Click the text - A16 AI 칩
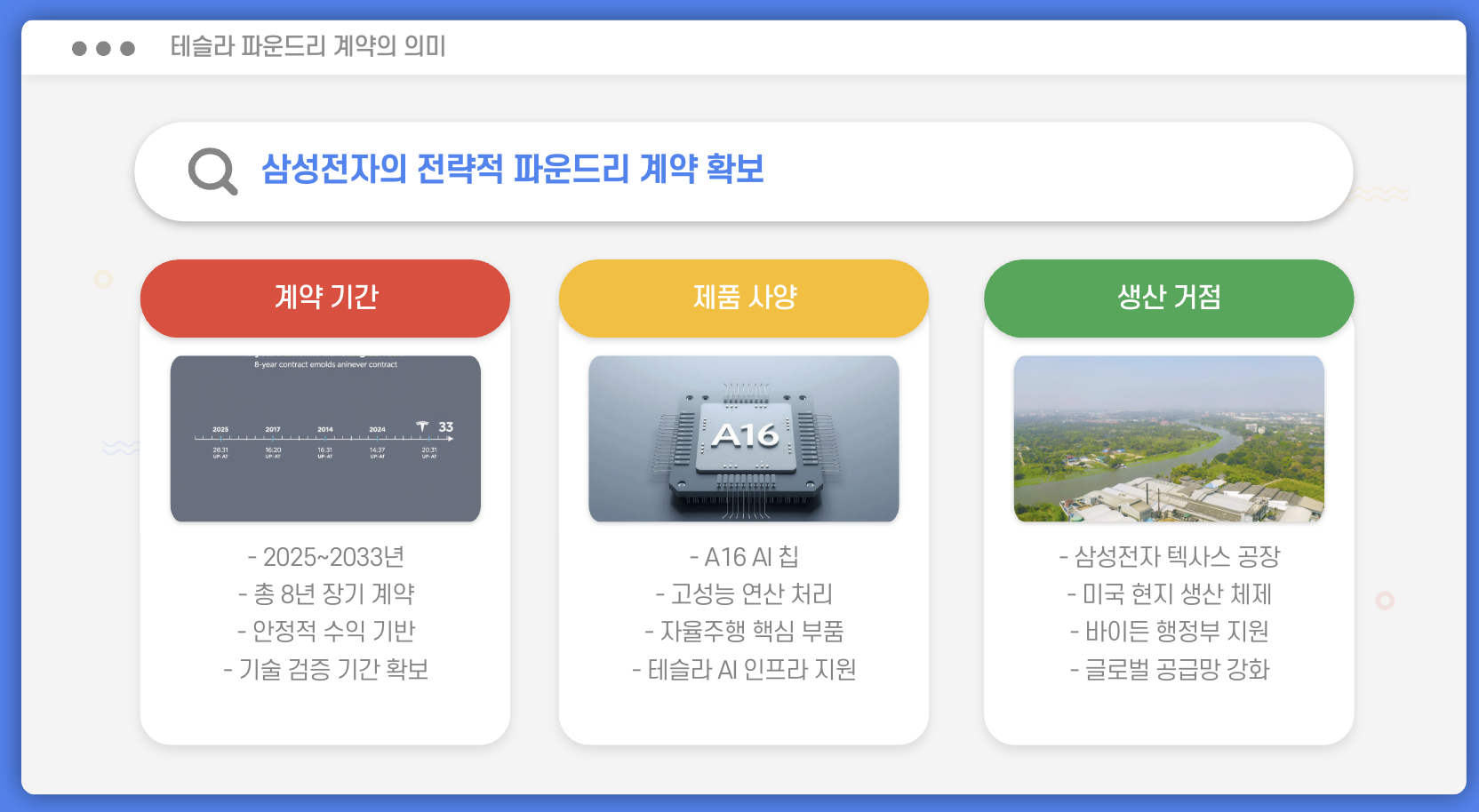Image resolution: width=1479 pixels, height=812 pixels. click(745, 557)
